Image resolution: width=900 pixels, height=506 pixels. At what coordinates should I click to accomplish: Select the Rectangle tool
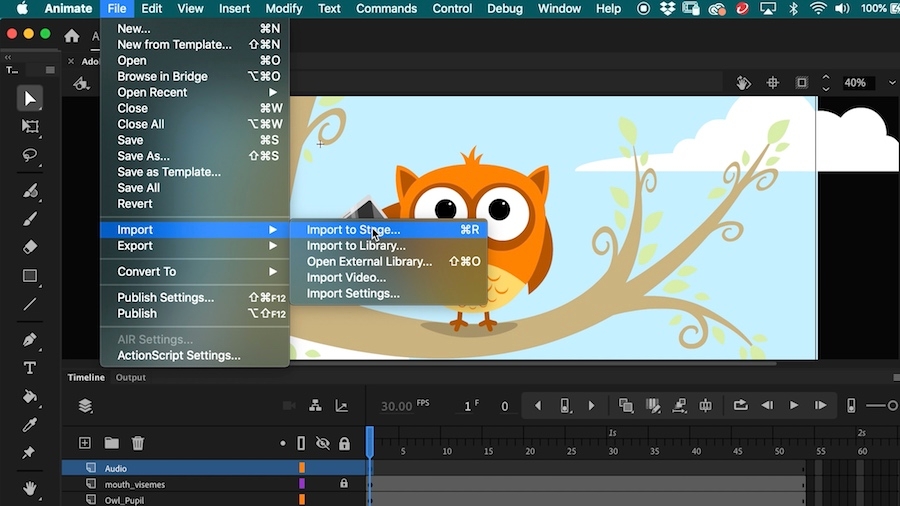[x=30, y=276]
